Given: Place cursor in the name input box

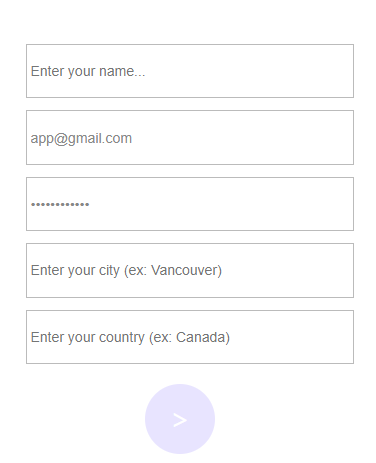Looking at the screenshot, I should pos(190,71).
